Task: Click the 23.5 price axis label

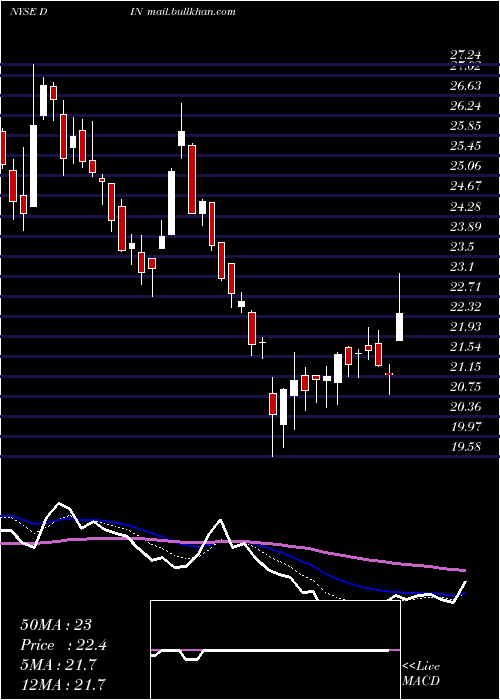Action: coord(462,246)
